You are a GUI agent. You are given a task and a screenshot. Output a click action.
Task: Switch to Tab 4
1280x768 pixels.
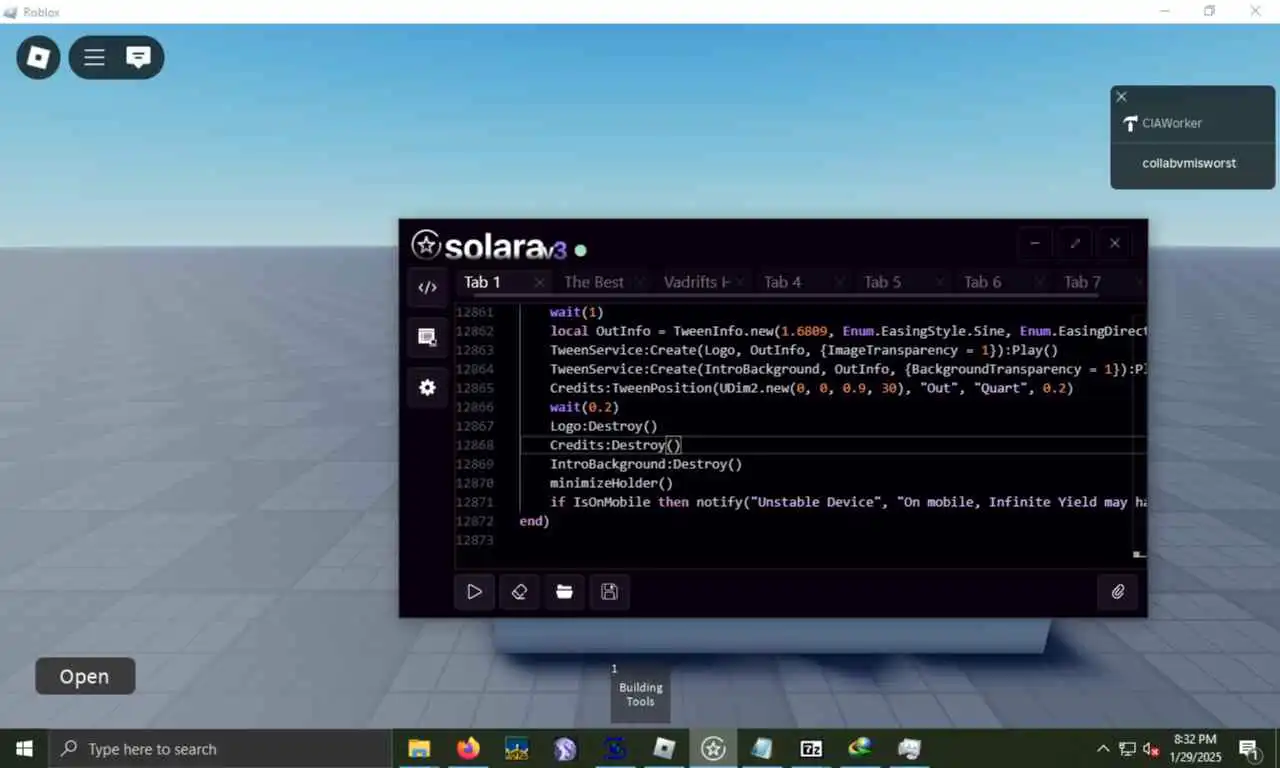pos(783,283)
